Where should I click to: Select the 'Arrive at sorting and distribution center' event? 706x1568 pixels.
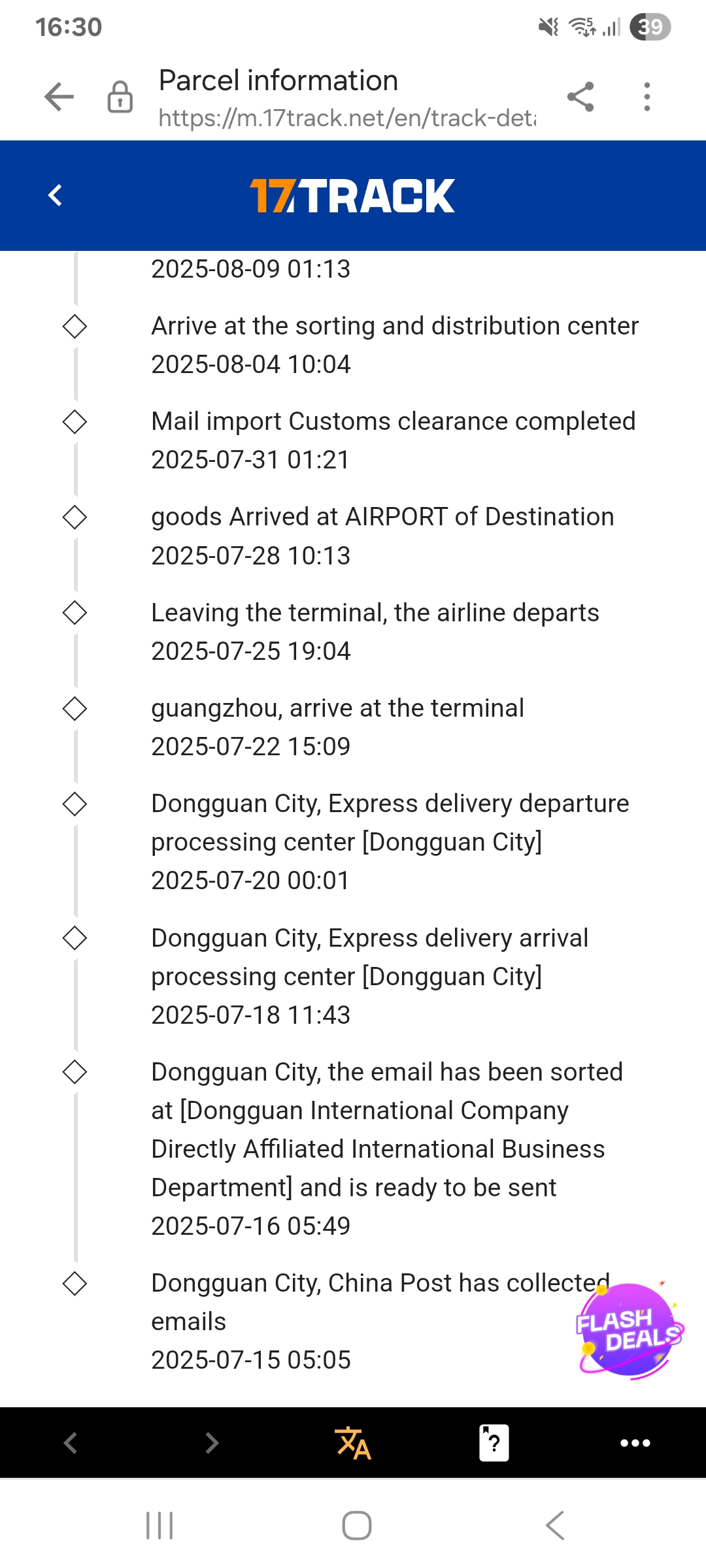395,326
